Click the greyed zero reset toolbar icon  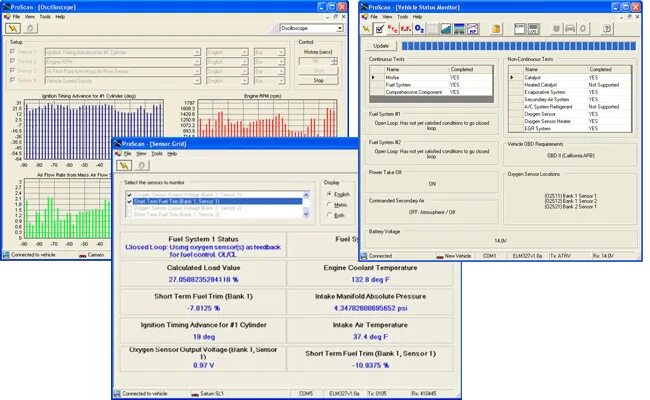tap(583, 29)
